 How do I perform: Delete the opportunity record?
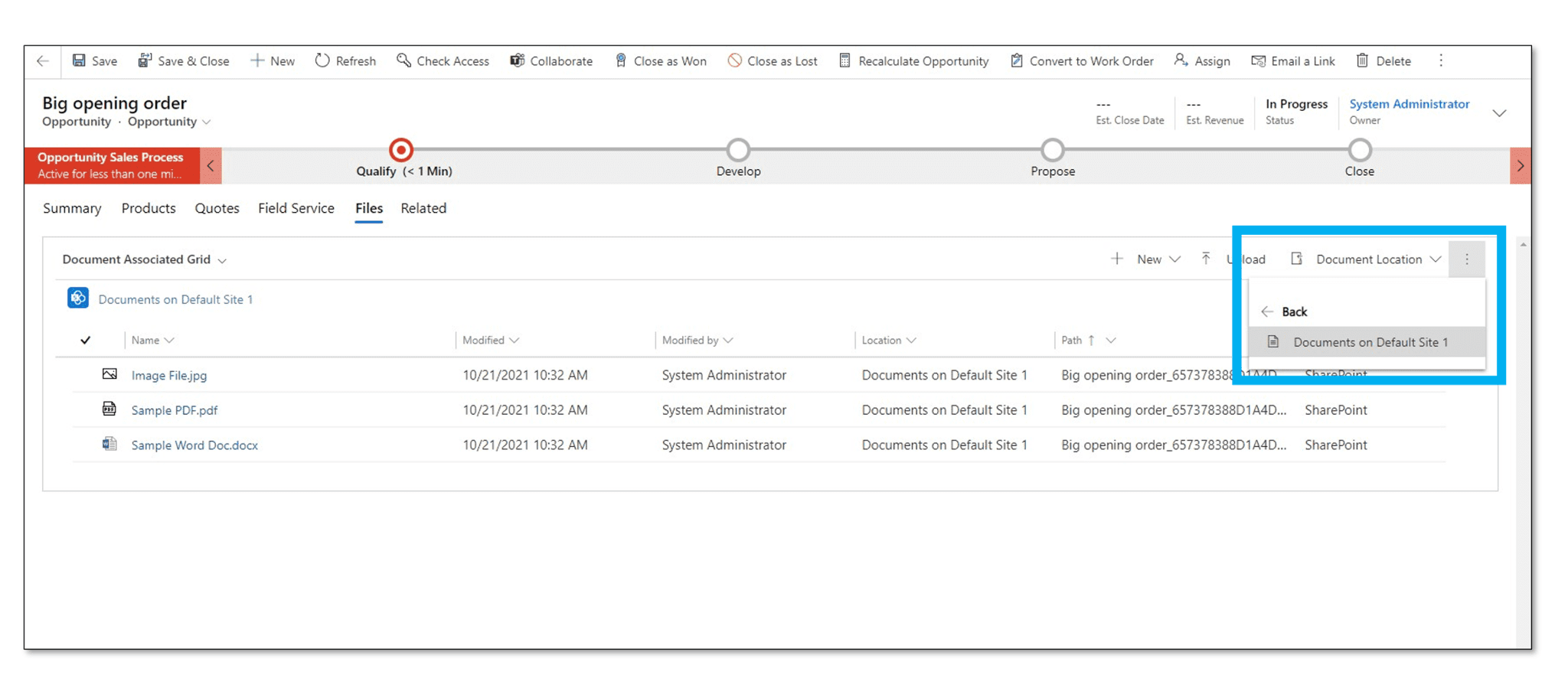(x=1383, y=61)
